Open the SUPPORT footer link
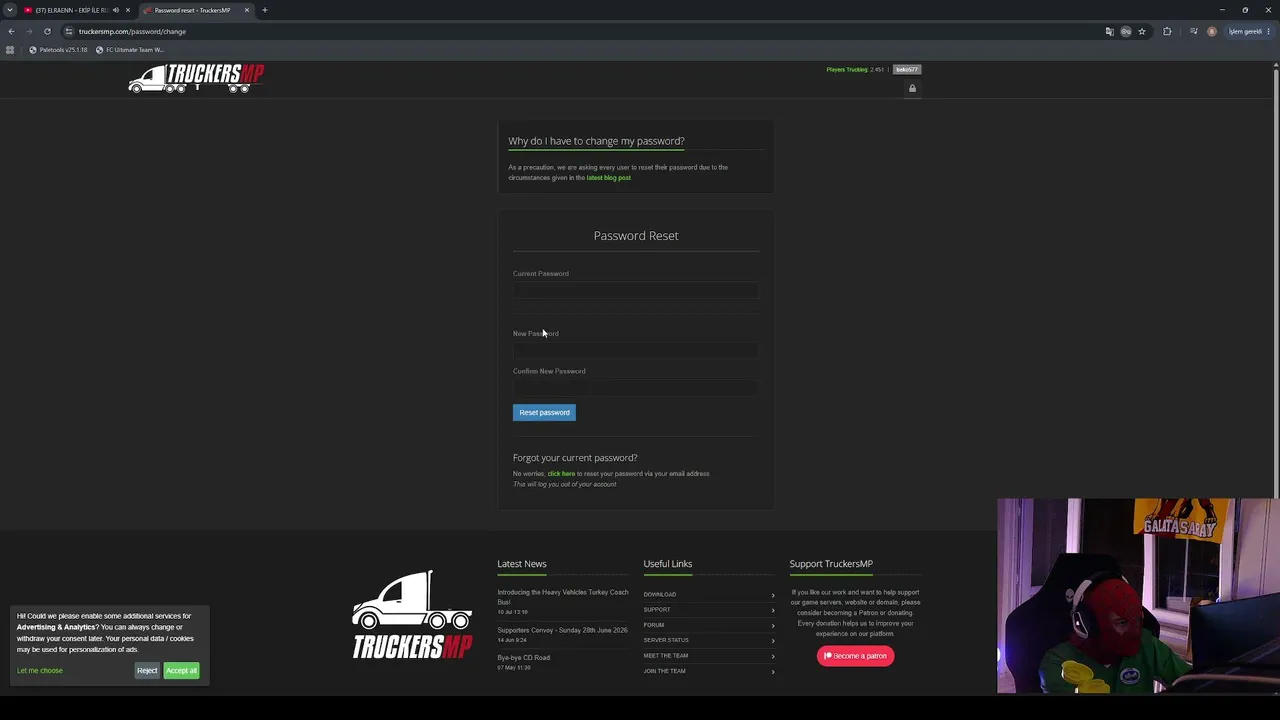The image size is (1280, 720). 657,610
